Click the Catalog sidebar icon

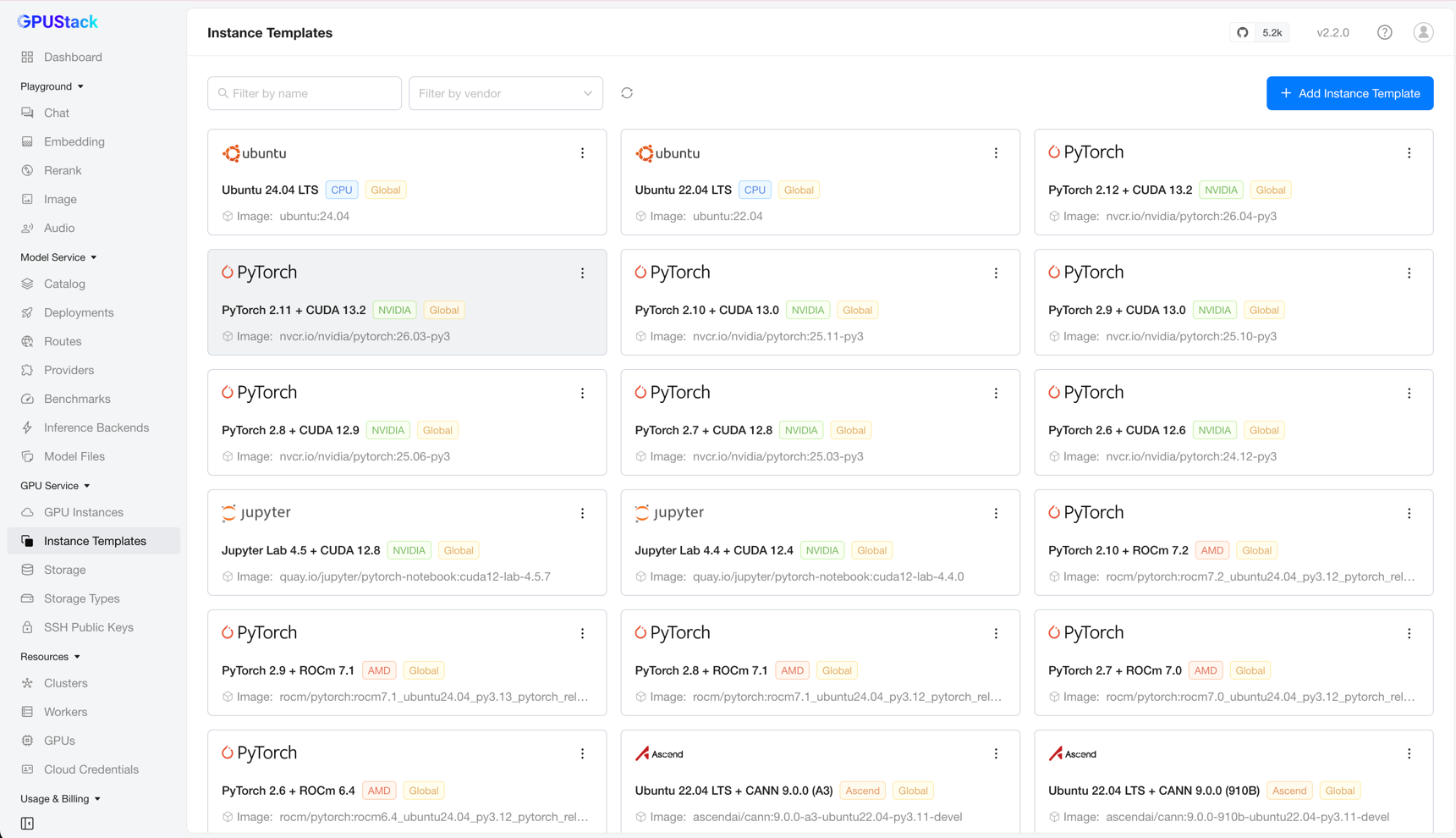click(x=27, y=284)
